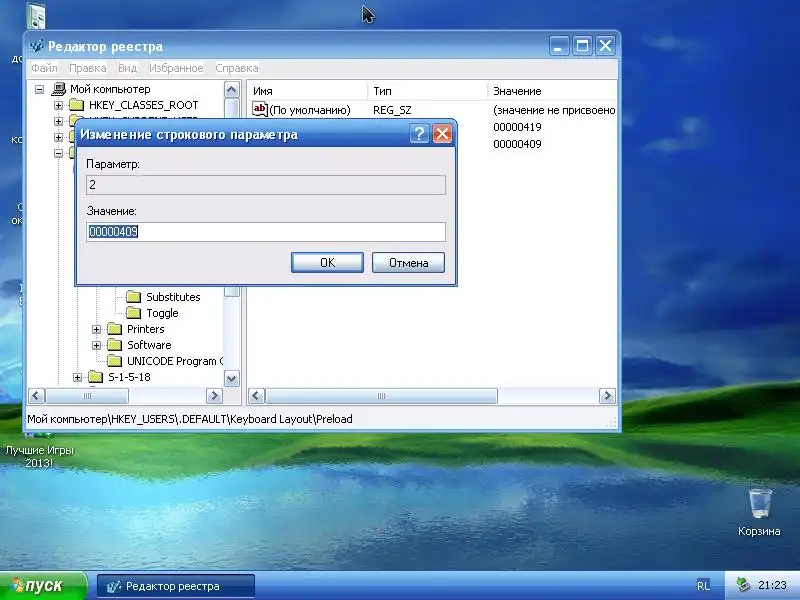Minimize the Редактор реестра window

click(559, 46)
